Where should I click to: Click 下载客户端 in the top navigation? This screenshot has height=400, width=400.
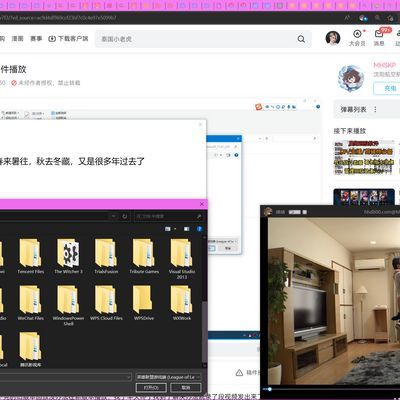[x=68, y=39]
